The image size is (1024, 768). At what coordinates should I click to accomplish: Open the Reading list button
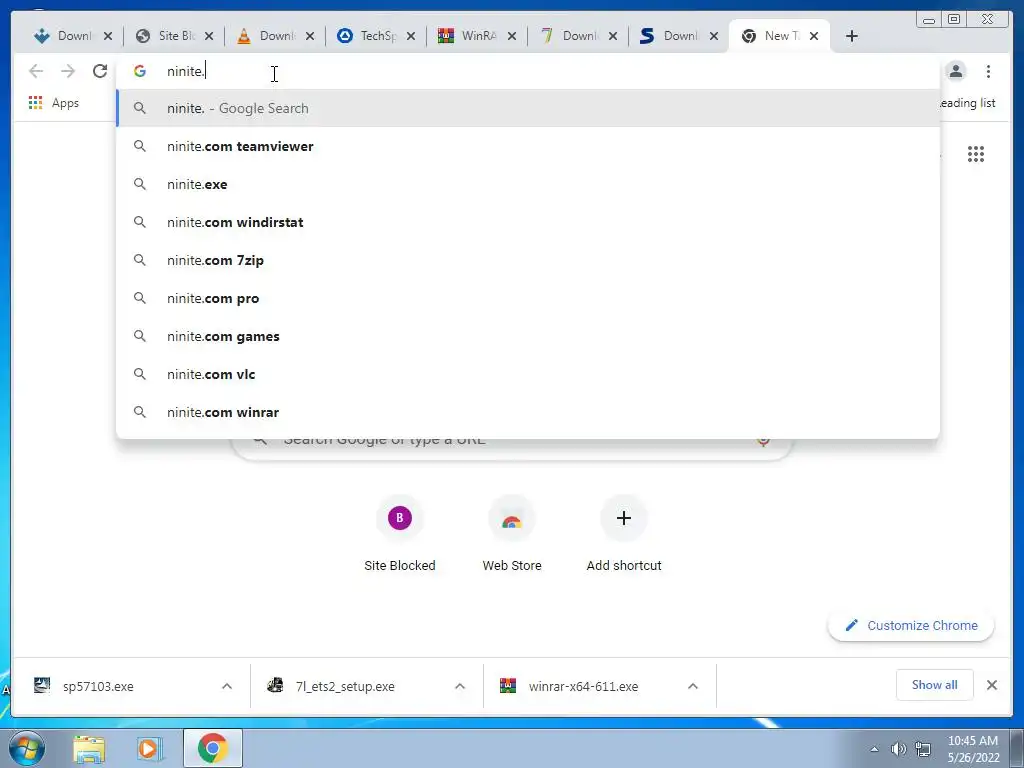click(x=967, y=103)
